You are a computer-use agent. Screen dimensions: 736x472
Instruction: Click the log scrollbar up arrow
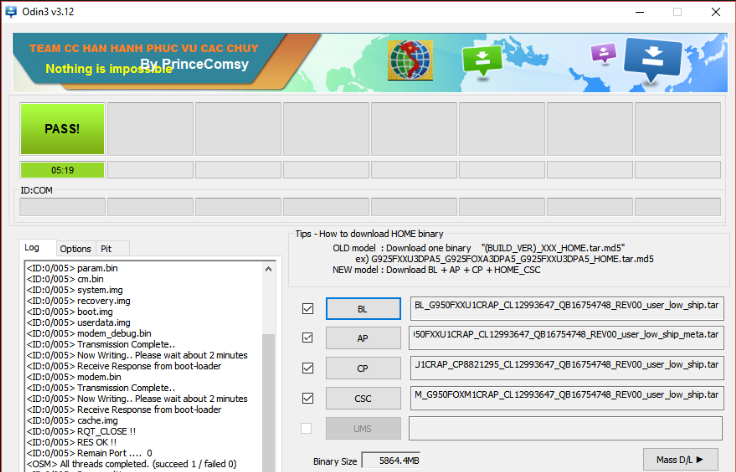(x=268, y=269)
